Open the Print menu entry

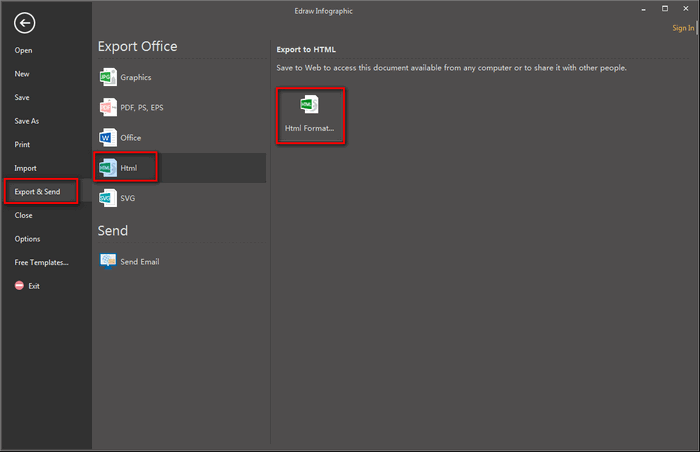pos(22,145)
